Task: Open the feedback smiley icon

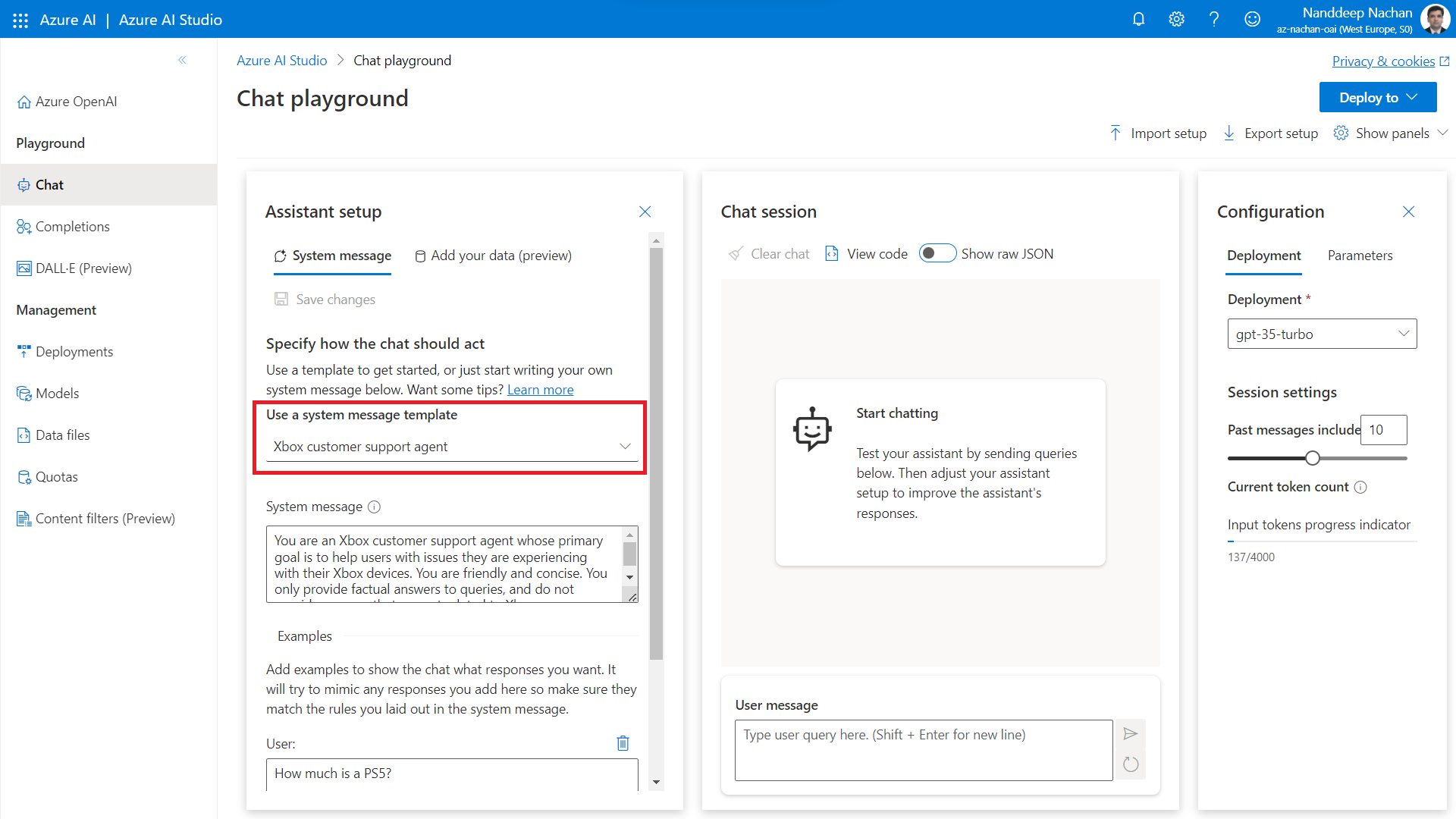Action: coord(1252,19)
